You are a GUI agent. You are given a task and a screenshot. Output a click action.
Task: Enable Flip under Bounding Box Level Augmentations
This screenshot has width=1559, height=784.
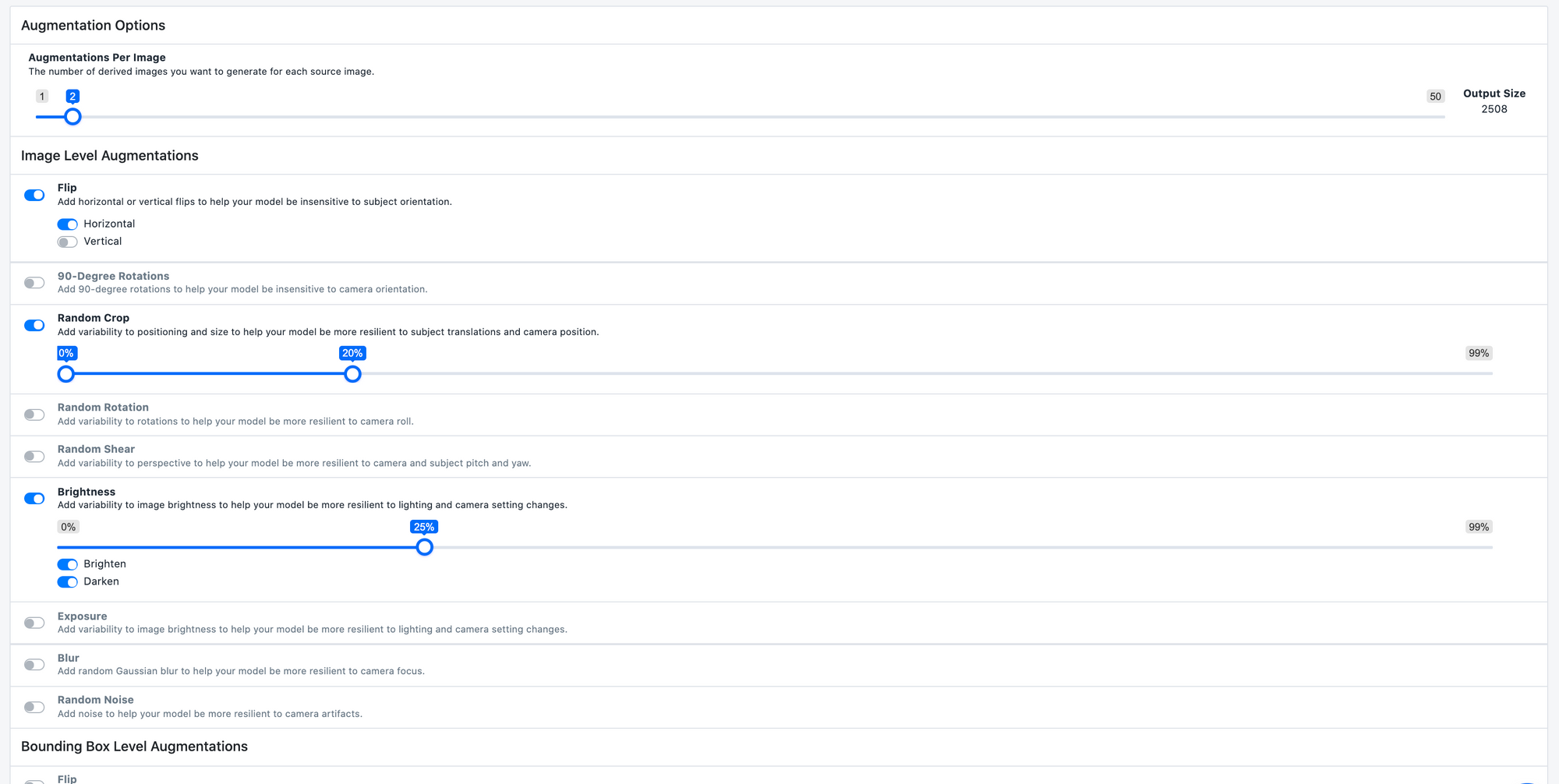click(x=34, y=779)
